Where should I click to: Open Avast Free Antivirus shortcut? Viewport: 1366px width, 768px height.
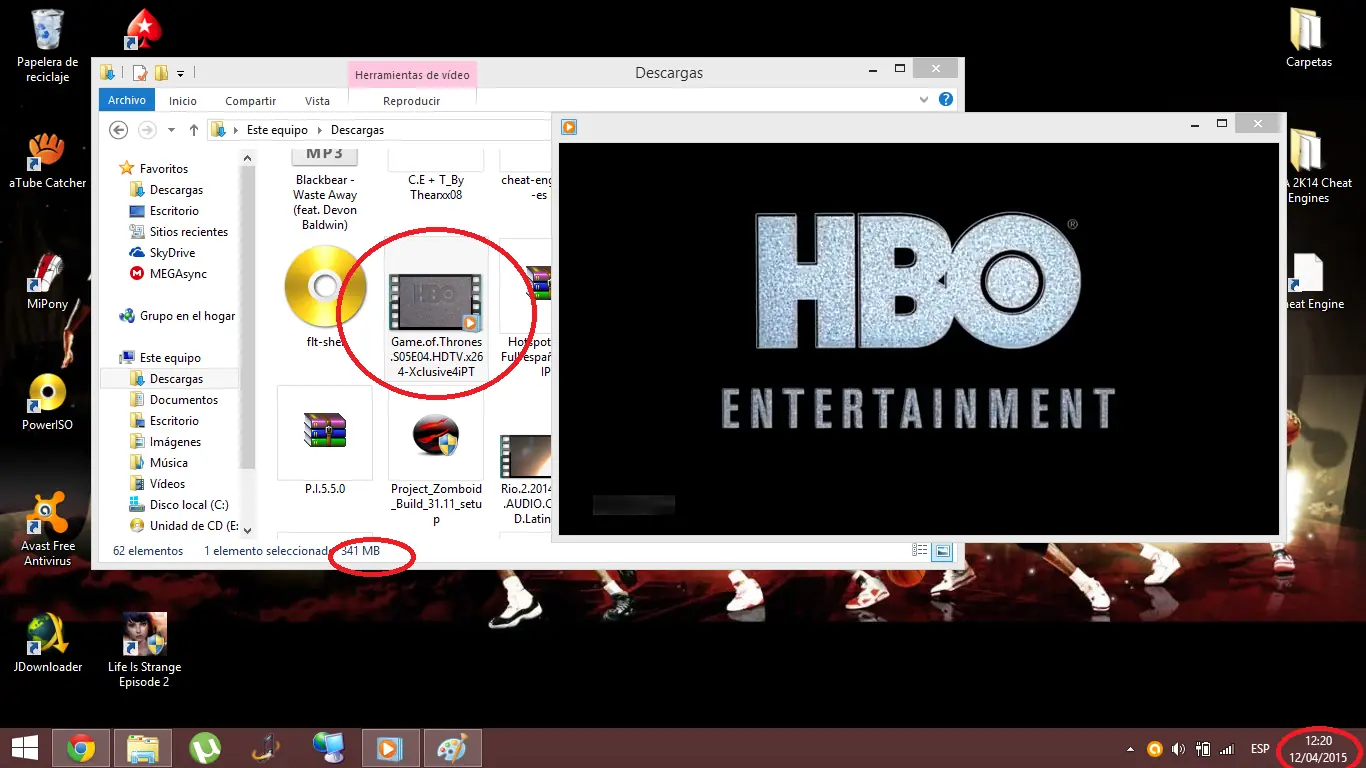(x=47, y=530)
